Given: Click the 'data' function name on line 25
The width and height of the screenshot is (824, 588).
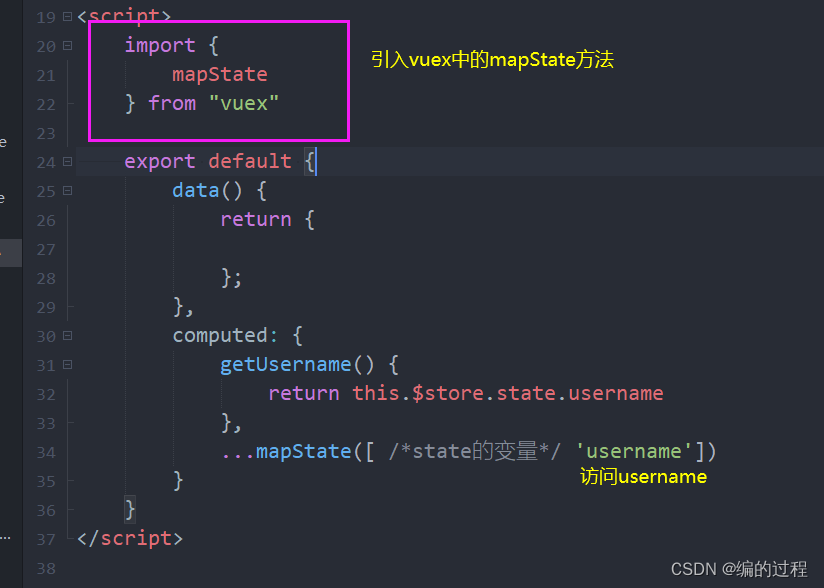Looking at the screenshot, I should coord(195,190).
